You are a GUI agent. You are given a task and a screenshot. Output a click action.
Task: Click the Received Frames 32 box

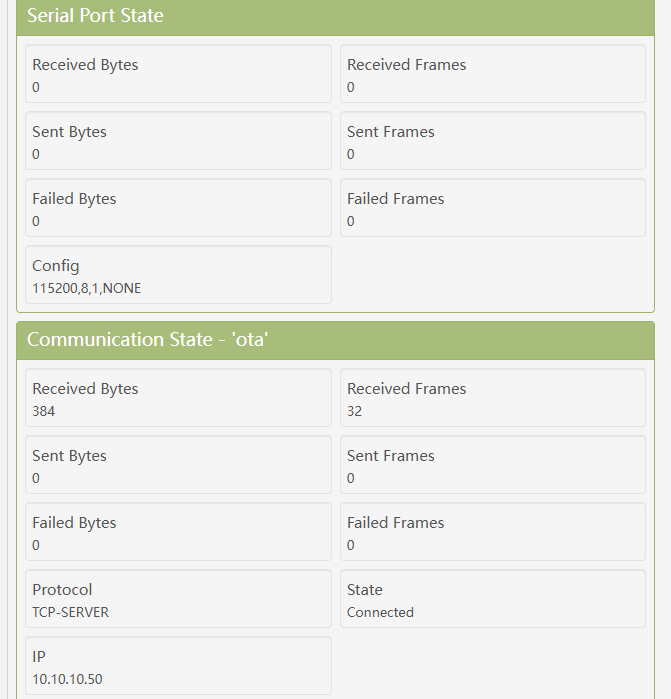(493, 398)
